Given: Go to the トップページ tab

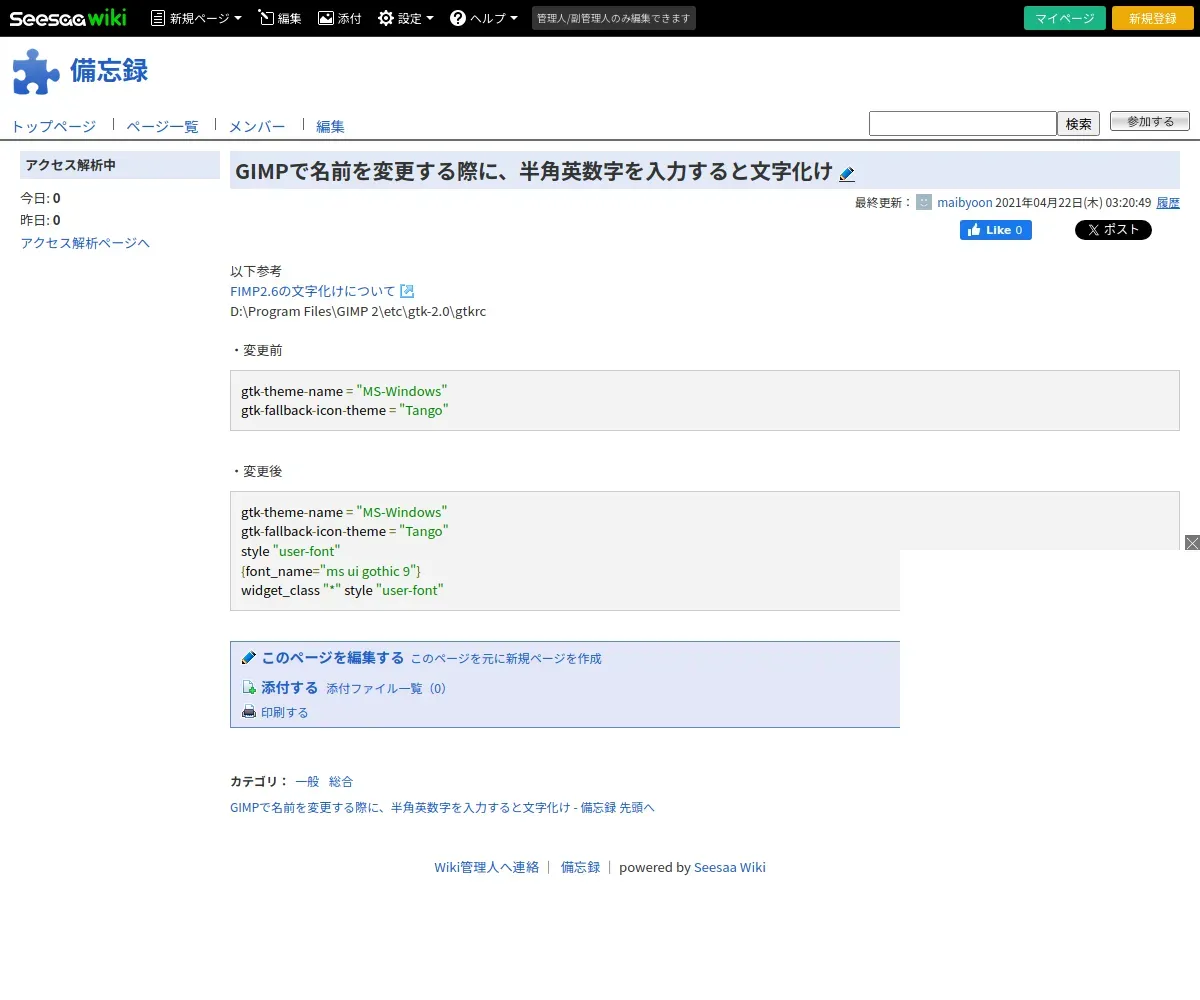Looking at the screenshot, I should pyautogui.click(x=54, y=126).
